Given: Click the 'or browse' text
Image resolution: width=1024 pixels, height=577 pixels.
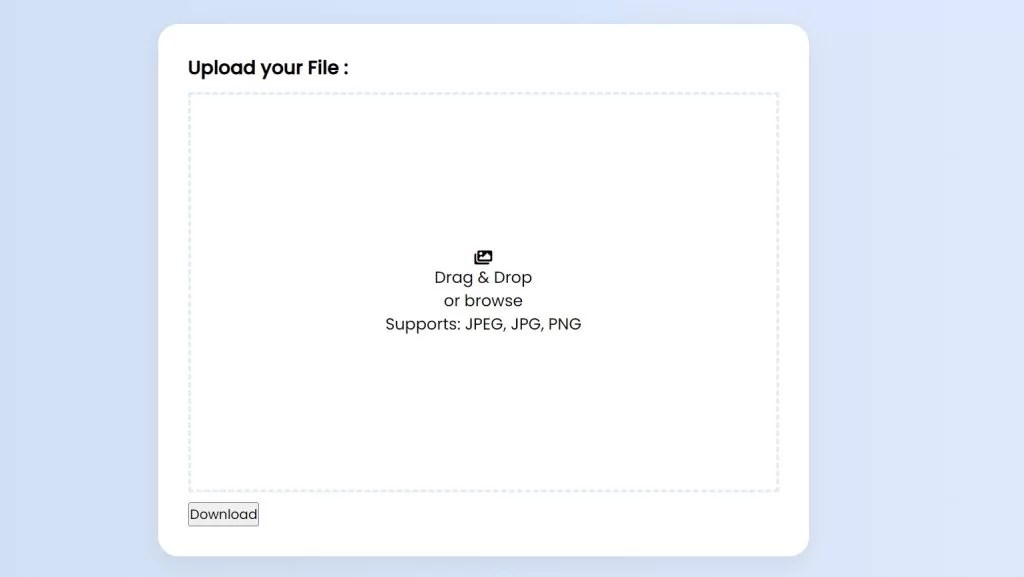Looking at the screenshot, I should click(483, 300).
